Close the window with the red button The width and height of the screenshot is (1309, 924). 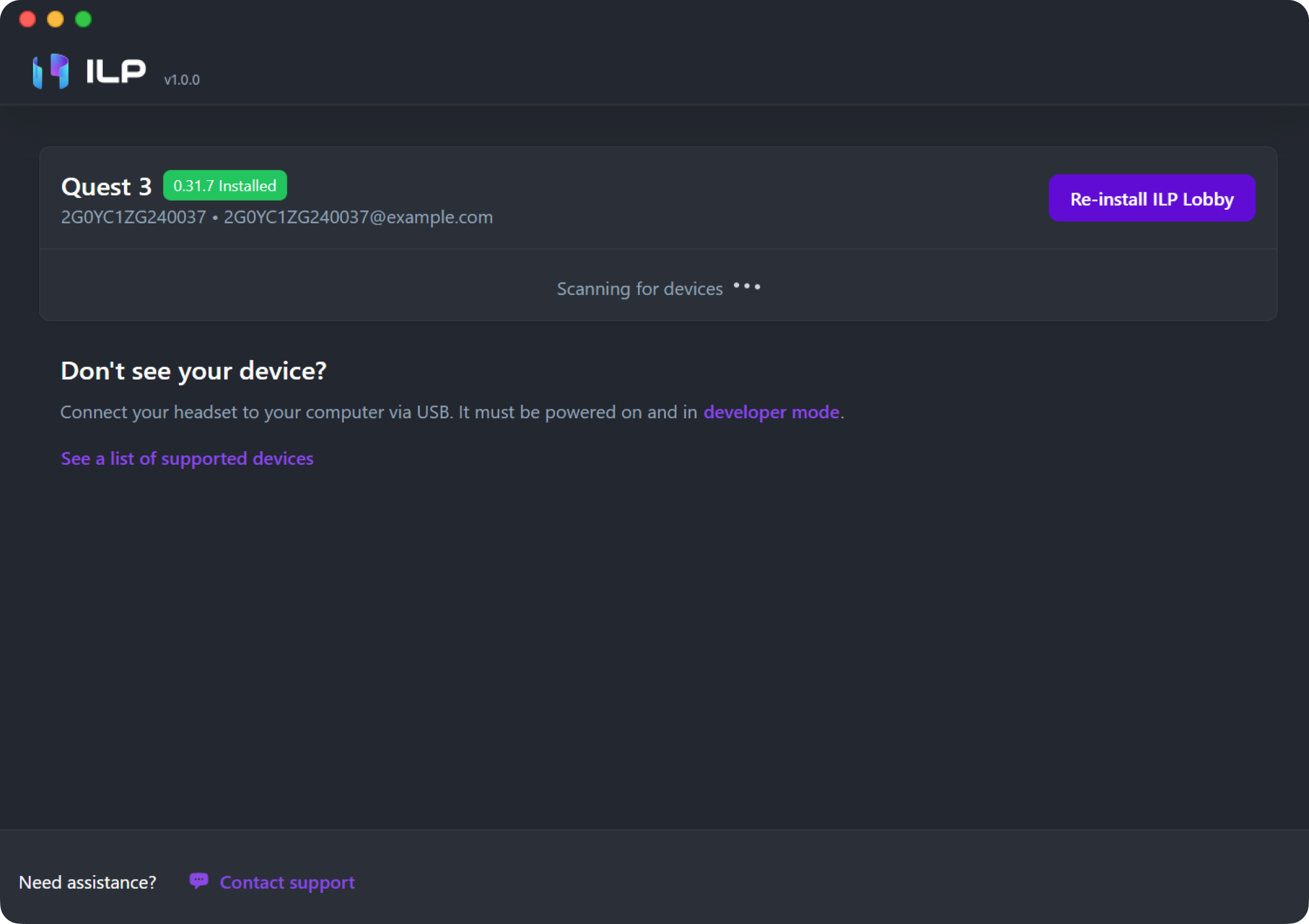tap(27, 19)
